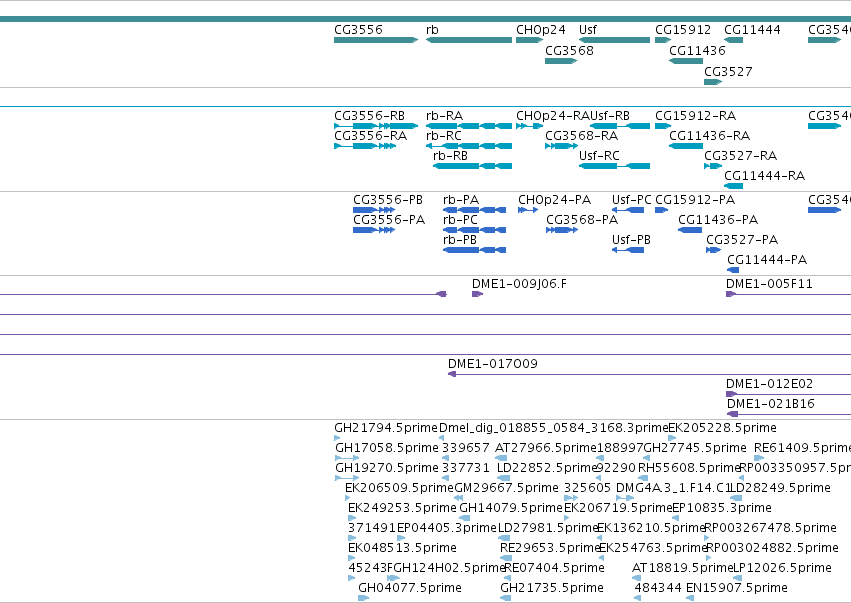Select the RE07404.5prime EST label
The height and width of the screenshot is (603, 851).
[x=554, y=568]
